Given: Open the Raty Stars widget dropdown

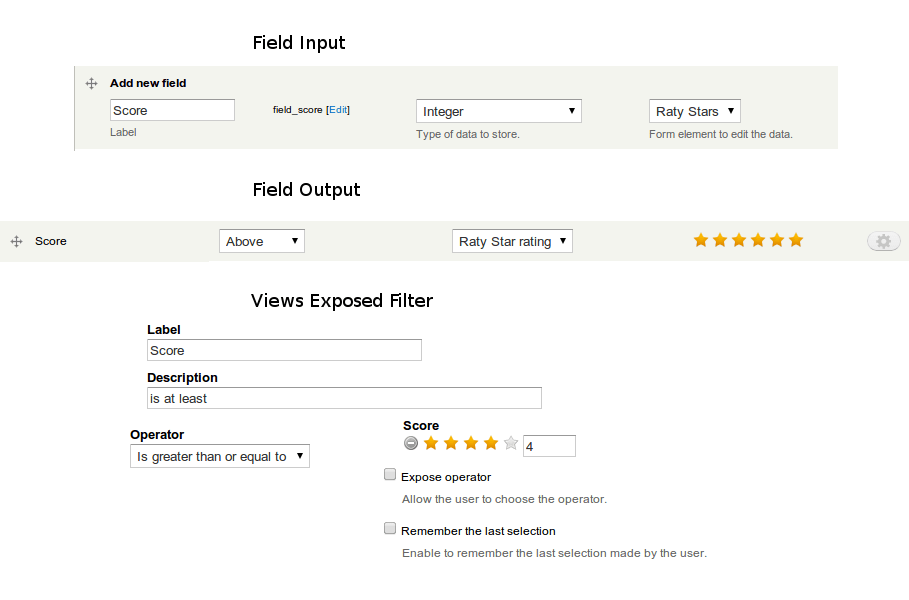Looking at the screenshot, I should pos(695,111).
